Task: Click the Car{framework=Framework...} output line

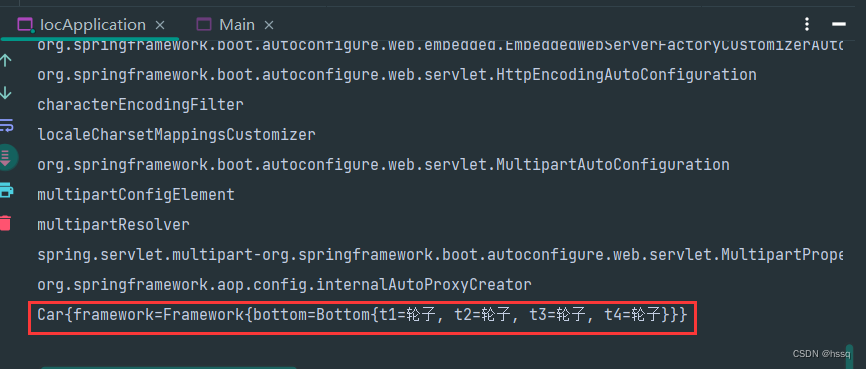Action: [x=362, y=315]
